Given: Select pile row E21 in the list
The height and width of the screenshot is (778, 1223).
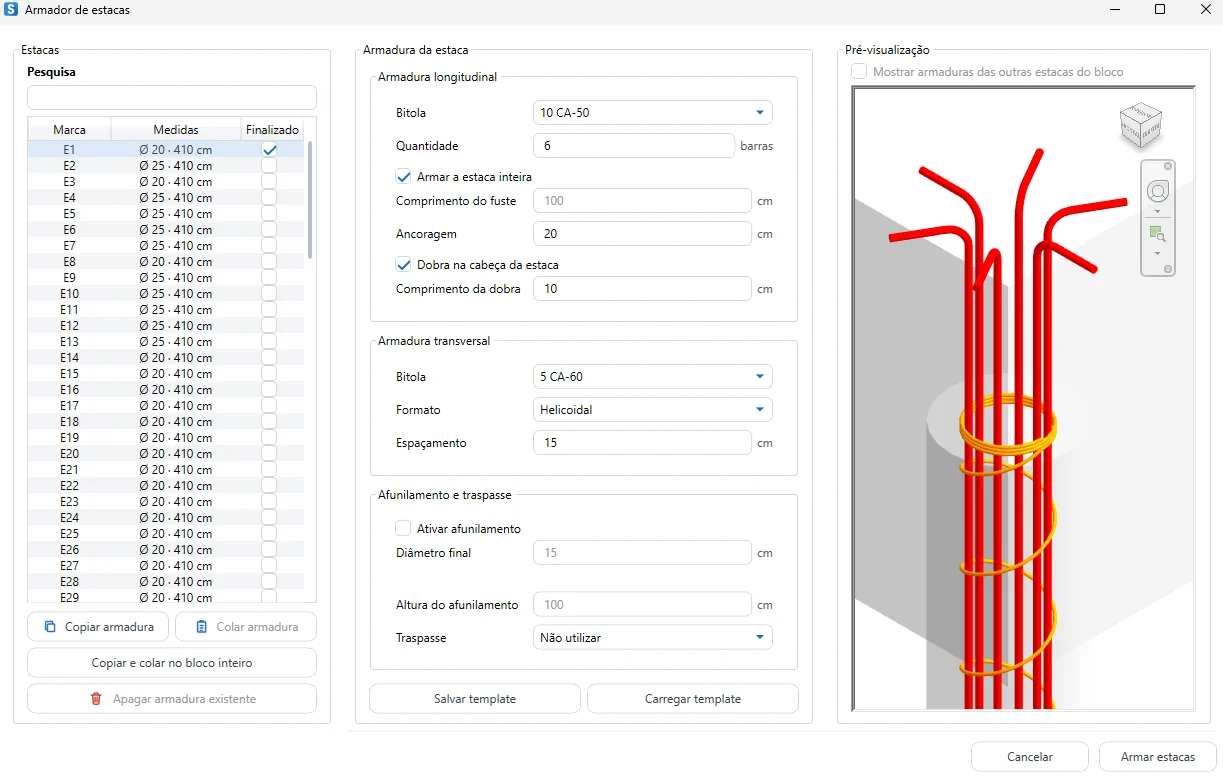Looking at the screenshot, I should (x=166, y=470).
